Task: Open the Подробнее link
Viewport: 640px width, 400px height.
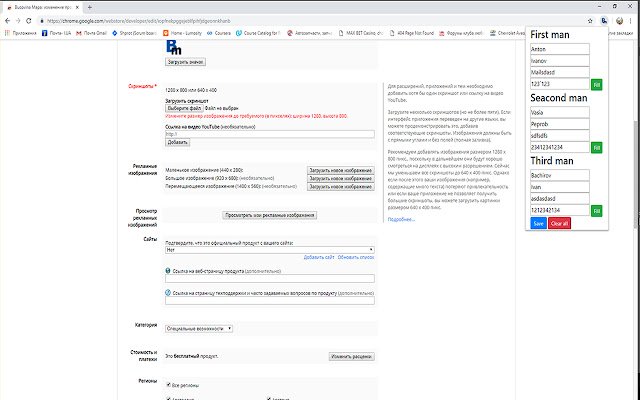Action: click(401, 219)
